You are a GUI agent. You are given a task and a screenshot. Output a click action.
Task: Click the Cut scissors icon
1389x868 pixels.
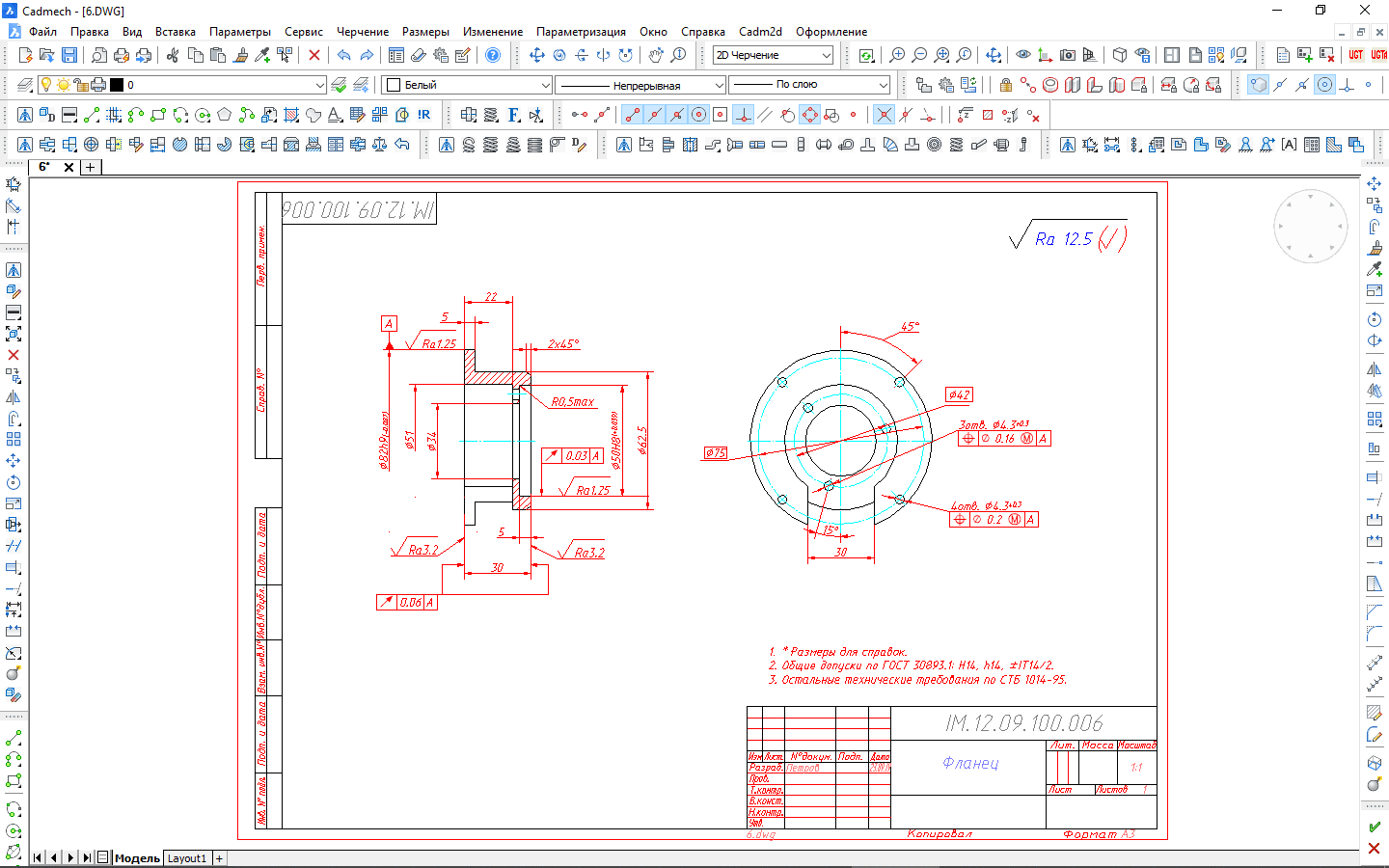(x=173, y=56)
